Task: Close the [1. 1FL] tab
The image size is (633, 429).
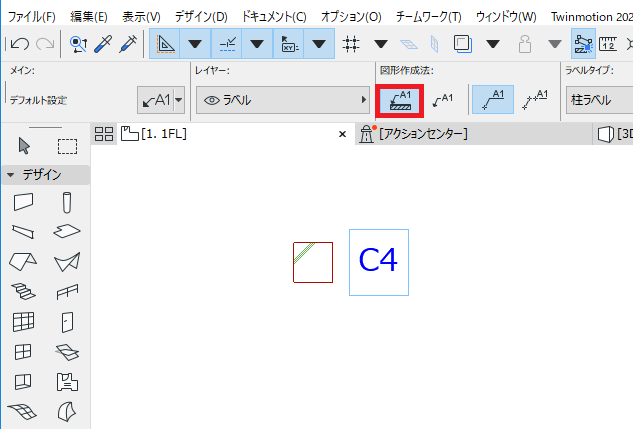Action: click(x=342, y=134)
